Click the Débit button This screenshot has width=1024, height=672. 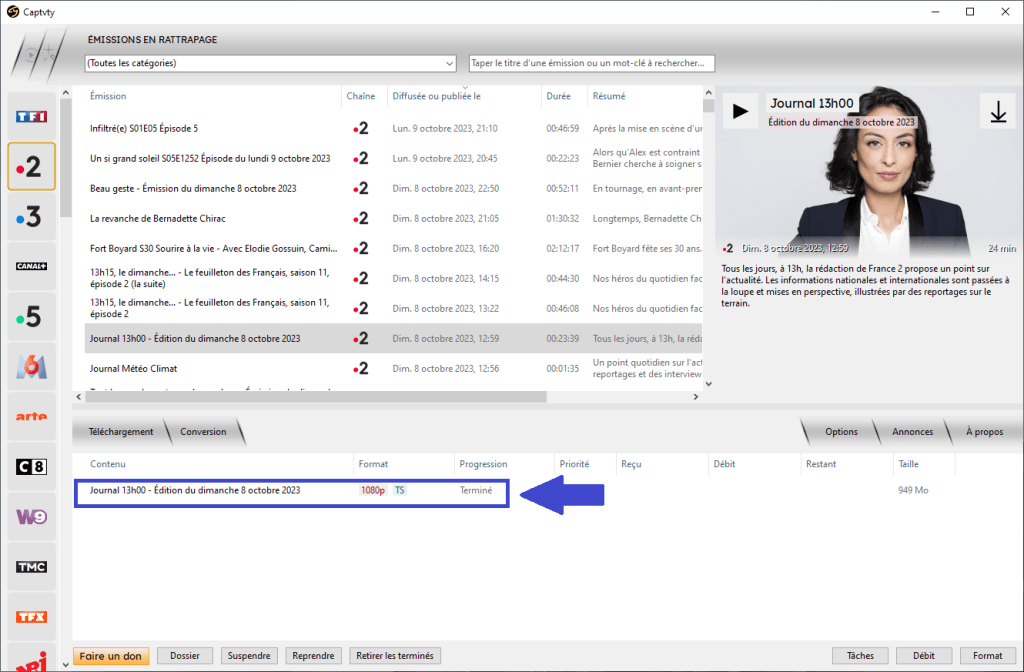tap(923, 656)
